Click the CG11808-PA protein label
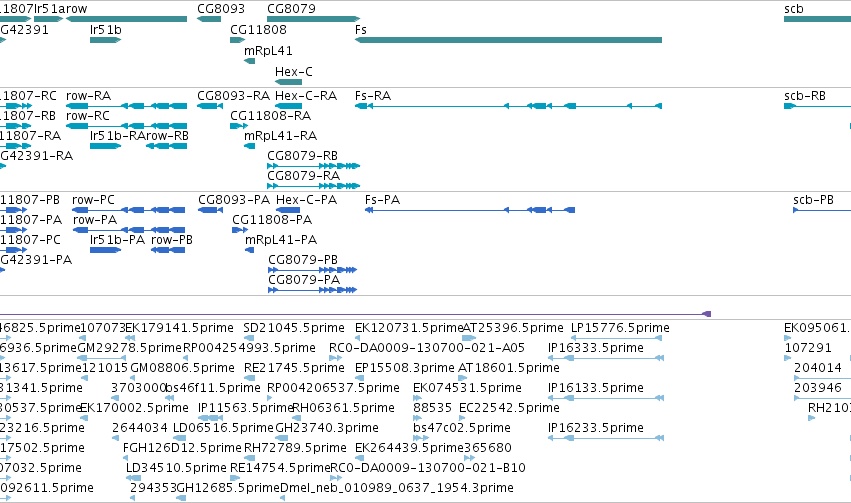Image resolution: width=851 pixels, height=503 pixels. click(272, 220)
